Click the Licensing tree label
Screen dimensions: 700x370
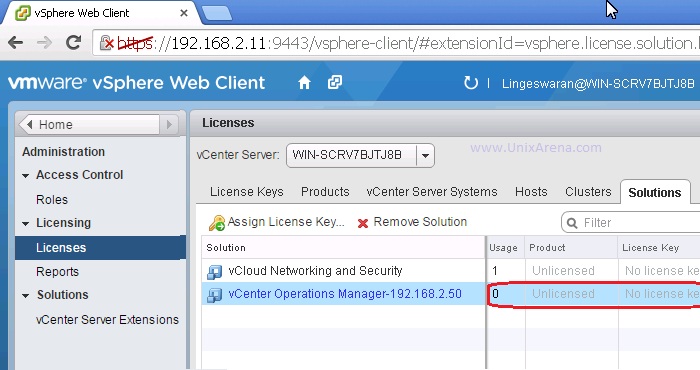pyautogui.click(x=63, y=223)
